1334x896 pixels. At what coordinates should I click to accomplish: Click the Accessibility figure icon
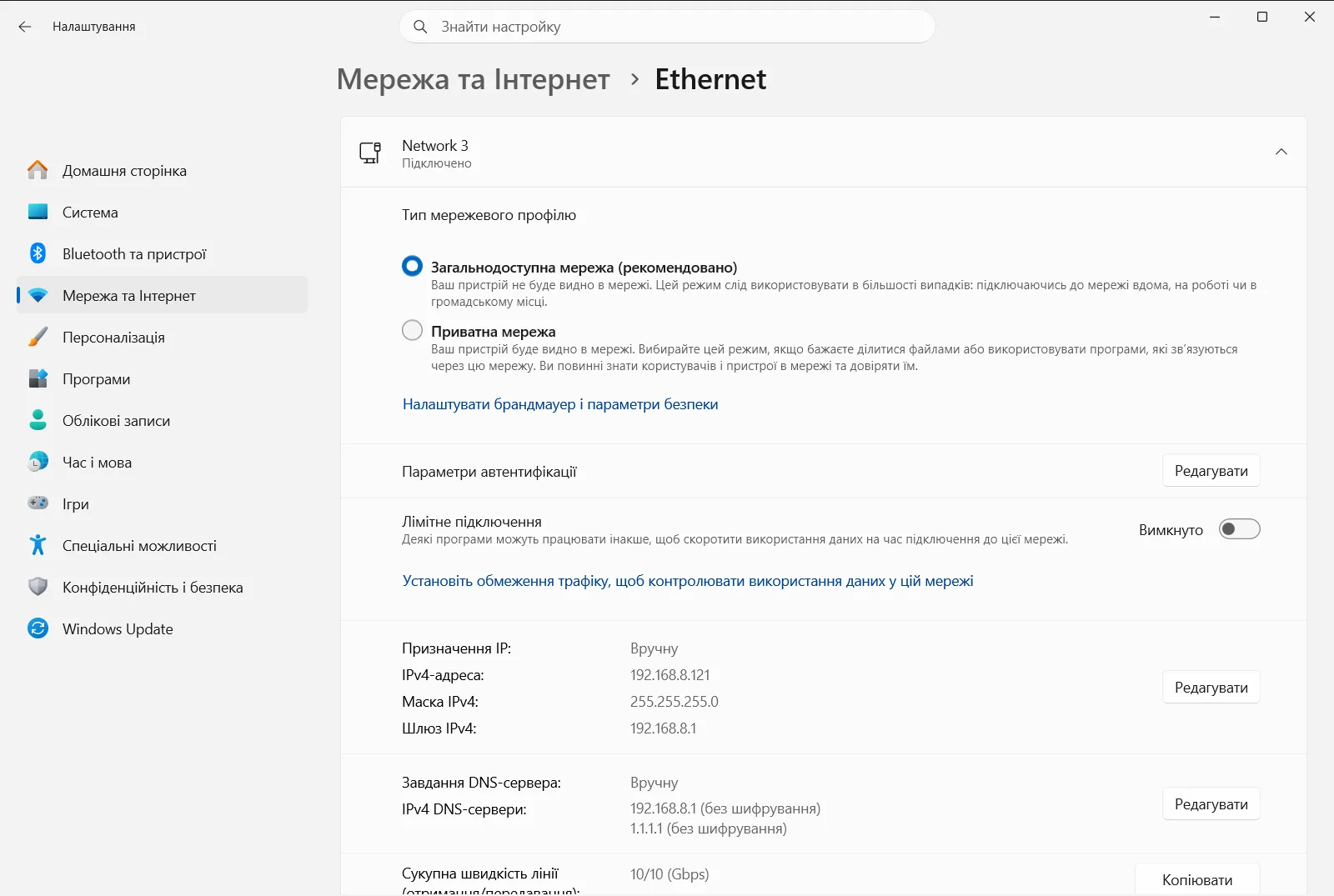[38, 545]
